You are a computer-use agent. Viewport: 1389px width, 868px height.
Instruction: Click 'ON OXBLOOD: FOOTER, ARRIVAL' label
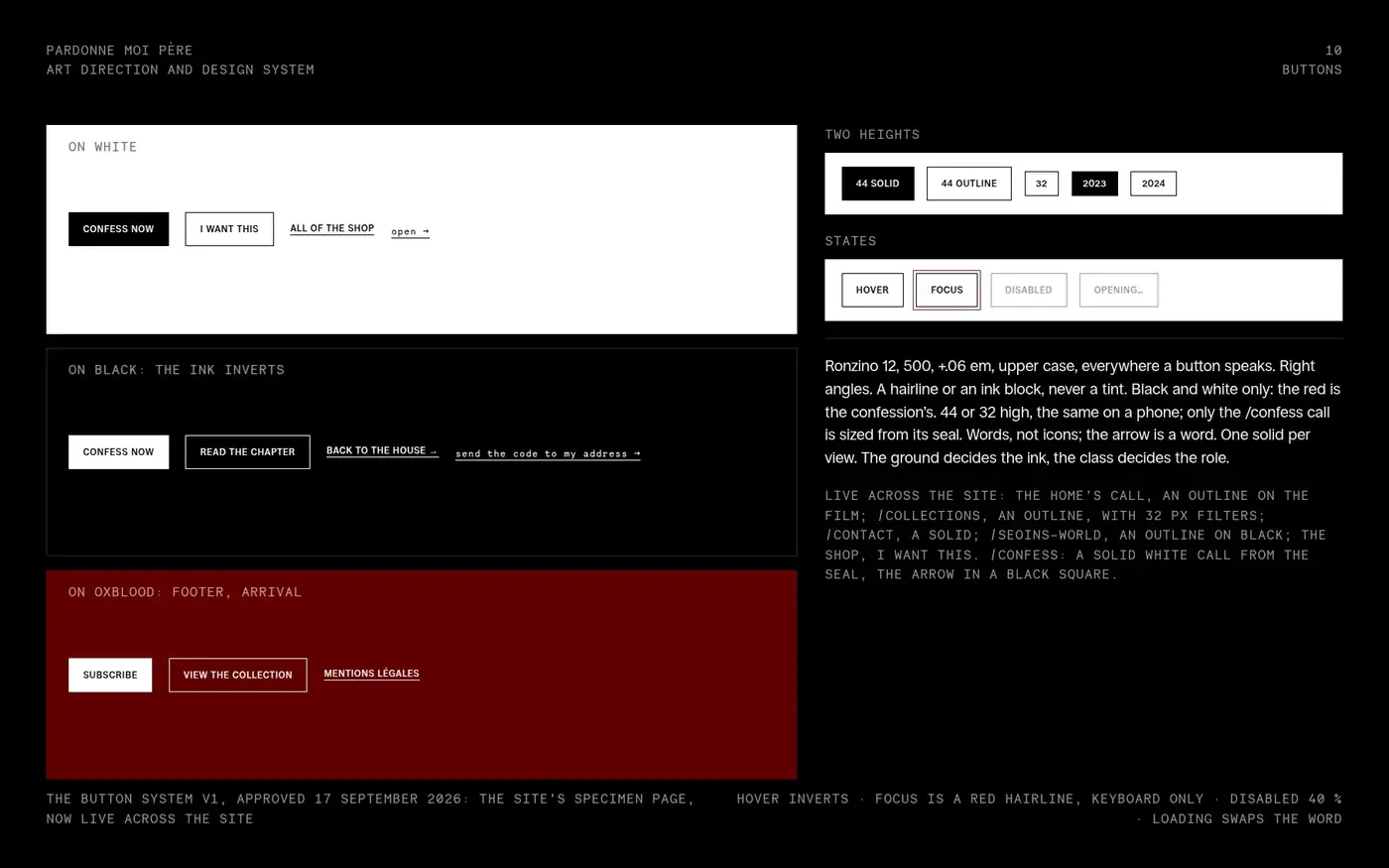pos(186,592)
